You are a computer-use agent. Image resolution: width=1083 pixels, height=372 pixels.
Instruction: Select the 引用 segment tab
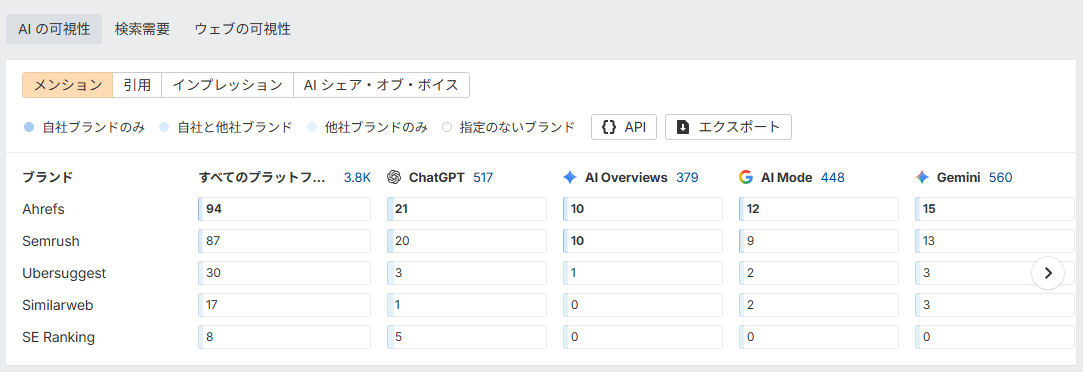click(x=137, y=85)
